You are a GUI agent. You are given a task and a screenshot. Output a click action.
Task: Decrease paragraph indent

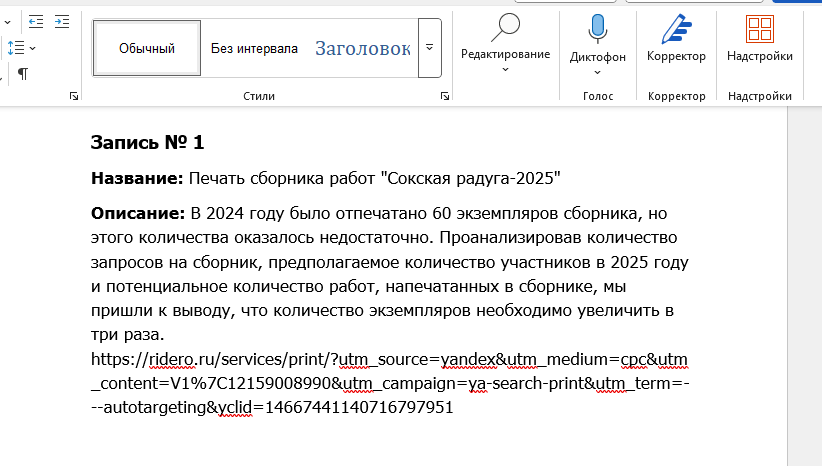(x=36, y=22)
